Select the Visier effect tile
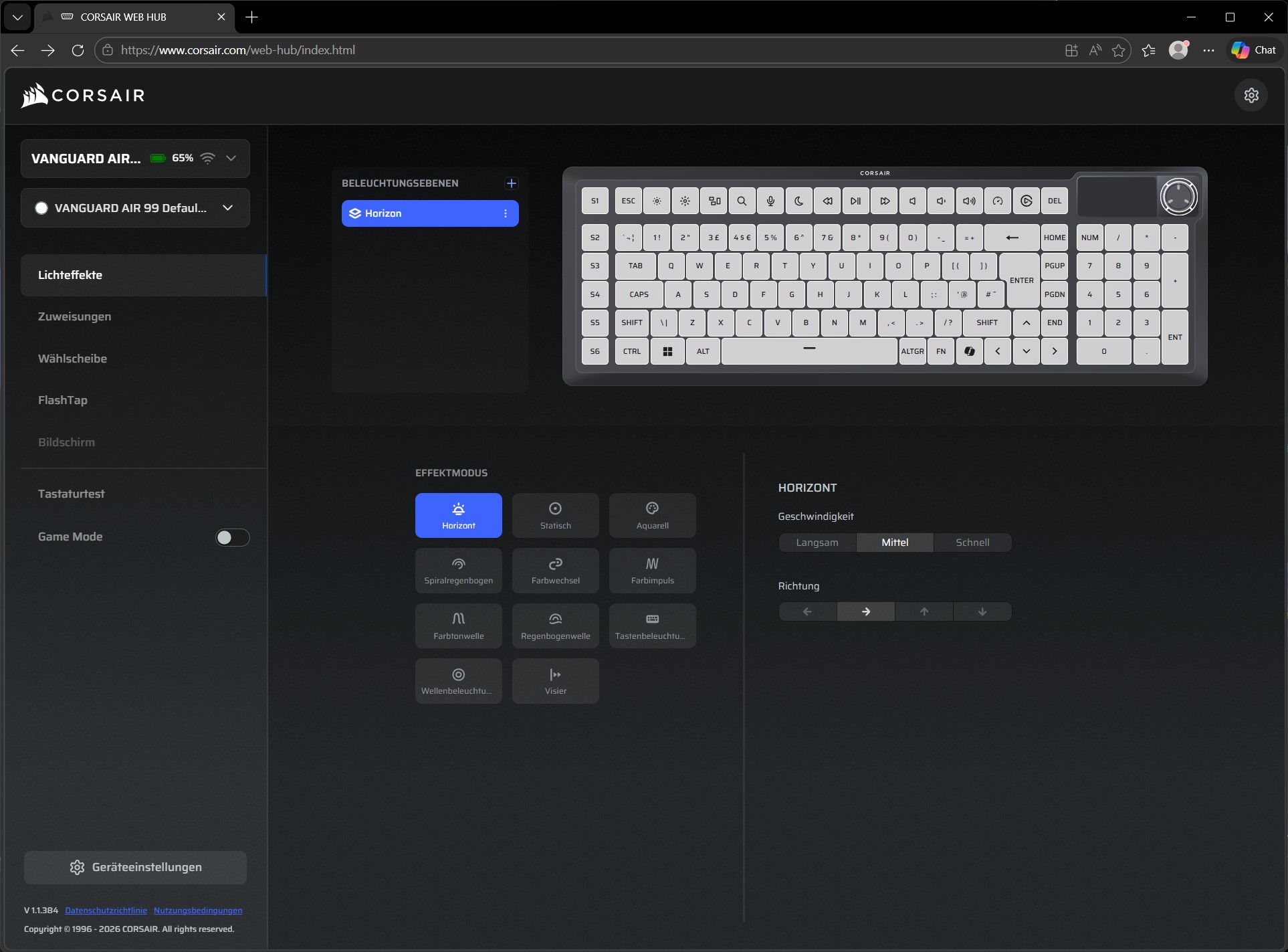 pos(555,681)
